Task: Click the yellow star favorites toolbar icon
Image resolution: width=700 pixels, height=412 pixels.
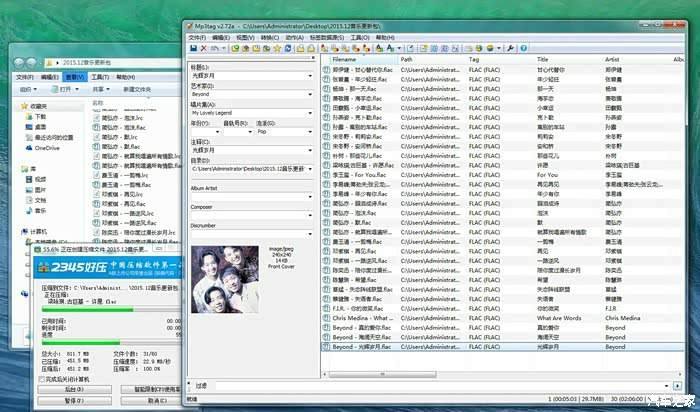Action: click(x=276, y=47)
